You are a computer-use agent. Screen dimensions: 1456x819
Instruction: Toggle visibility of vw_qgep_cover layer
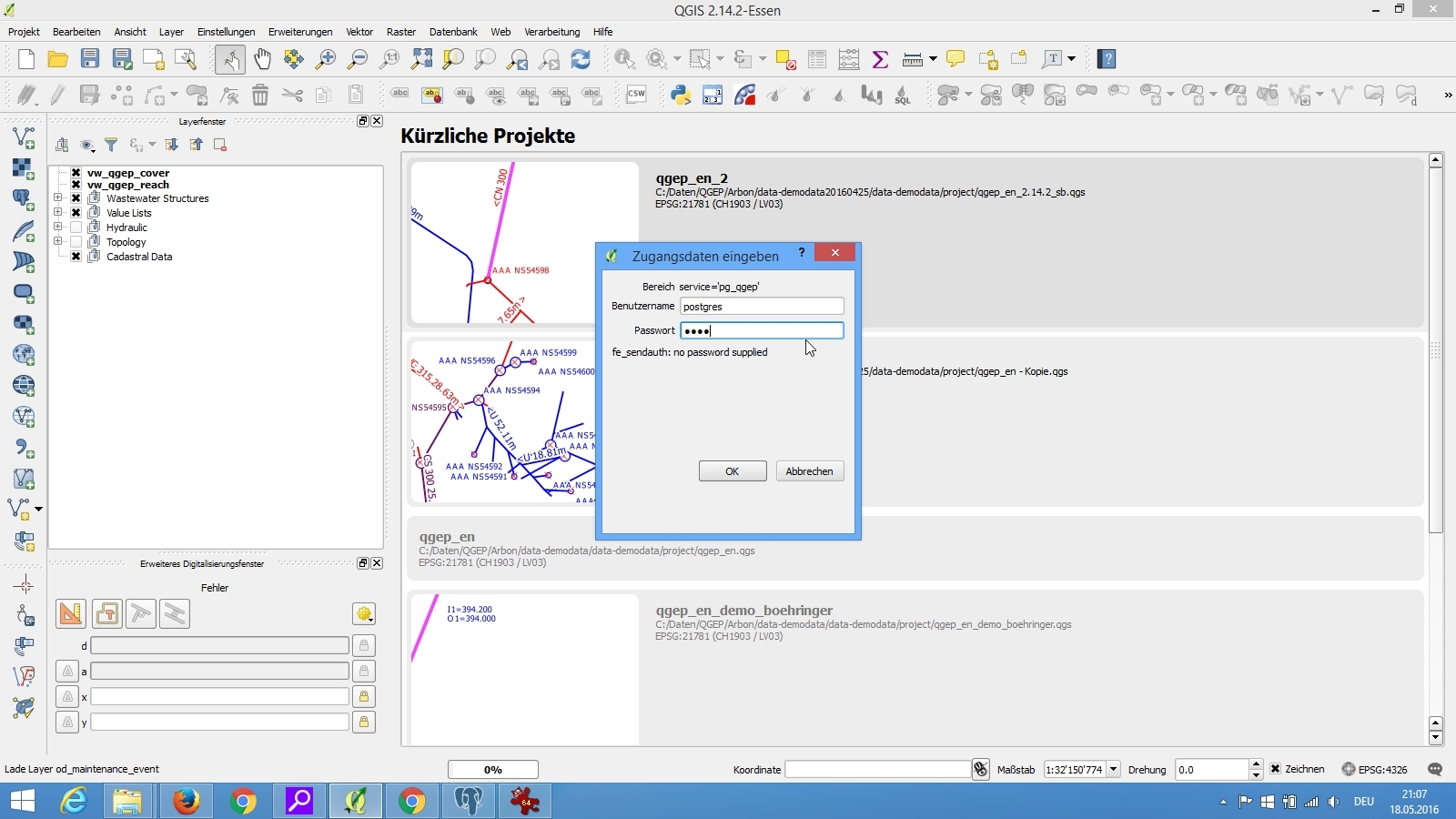click(76, 173)
